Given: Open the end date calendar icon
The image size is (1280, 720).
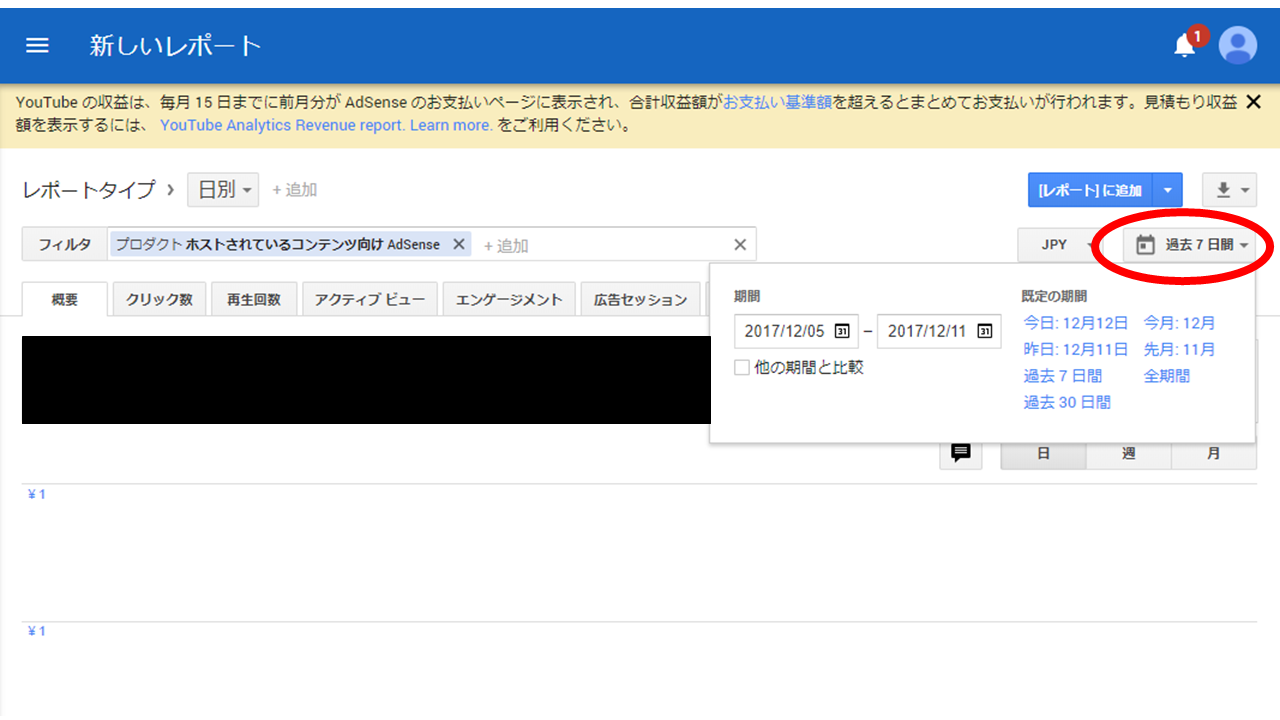Looking at the screenshot, I should 985,331.
